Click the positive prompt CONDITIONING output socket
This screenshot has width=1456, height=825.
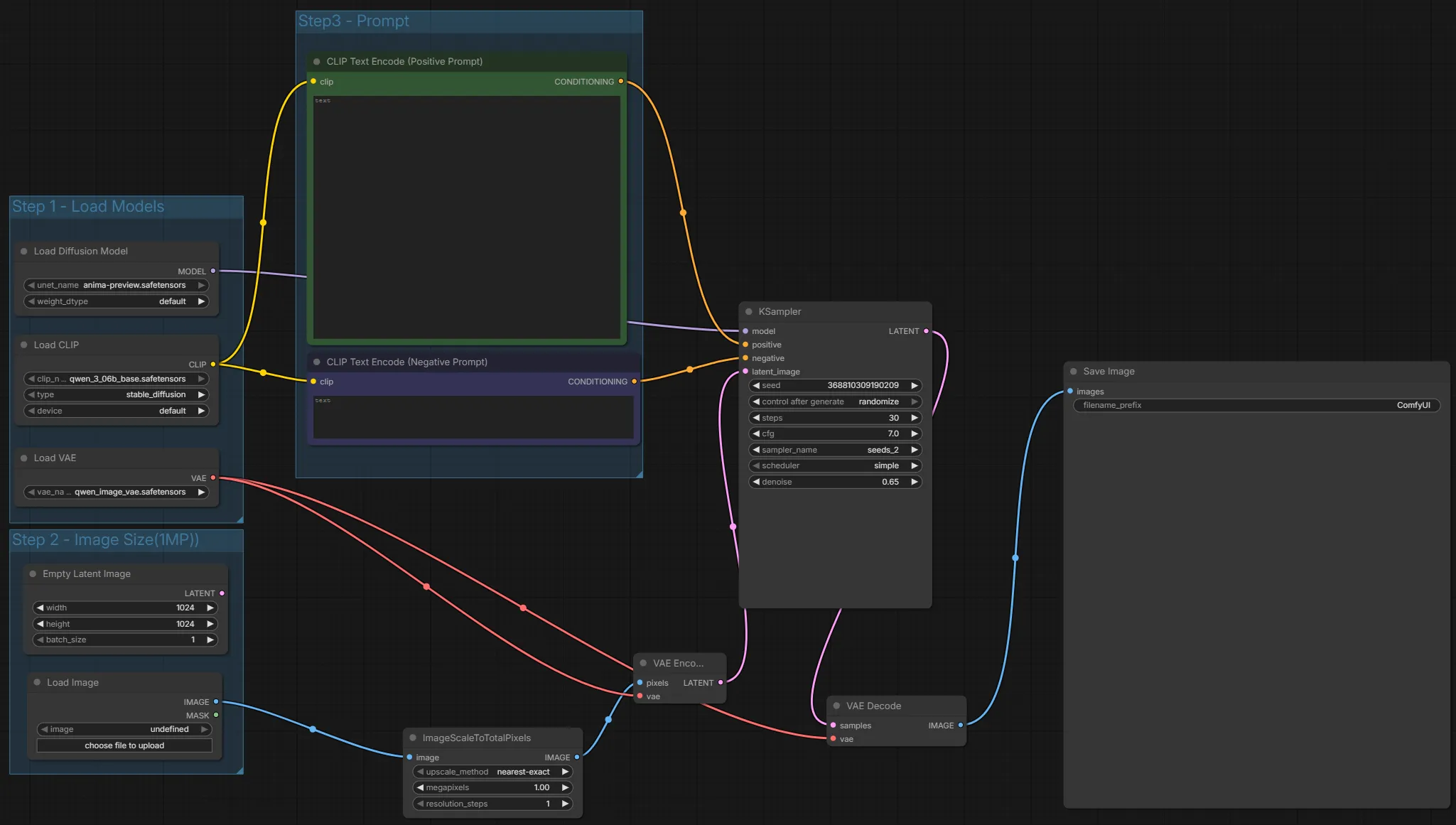click(x=621, y=82)
